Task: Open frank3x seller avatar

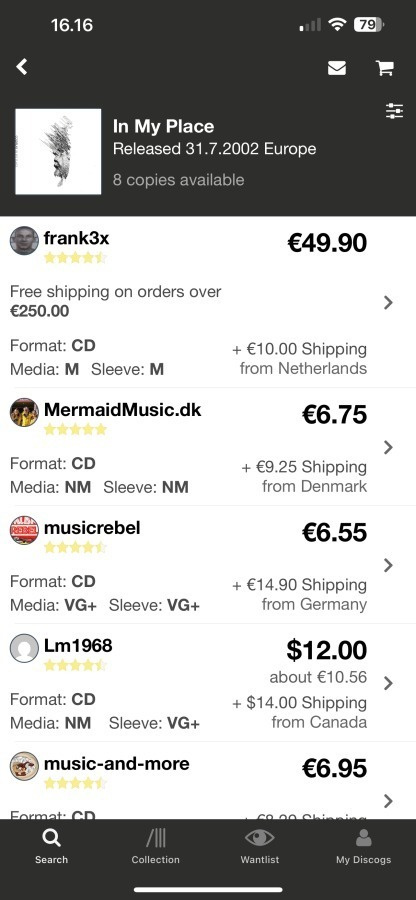Action: pos(24,240)
